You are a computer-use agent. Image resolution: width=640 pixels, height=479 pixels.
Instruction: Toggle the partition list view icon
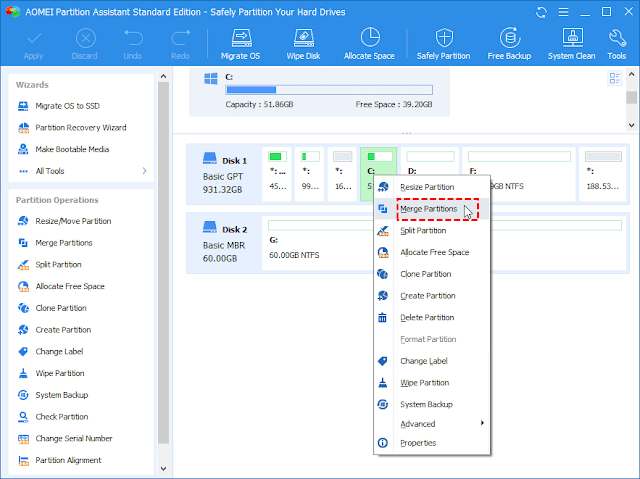tap(615, 78)
